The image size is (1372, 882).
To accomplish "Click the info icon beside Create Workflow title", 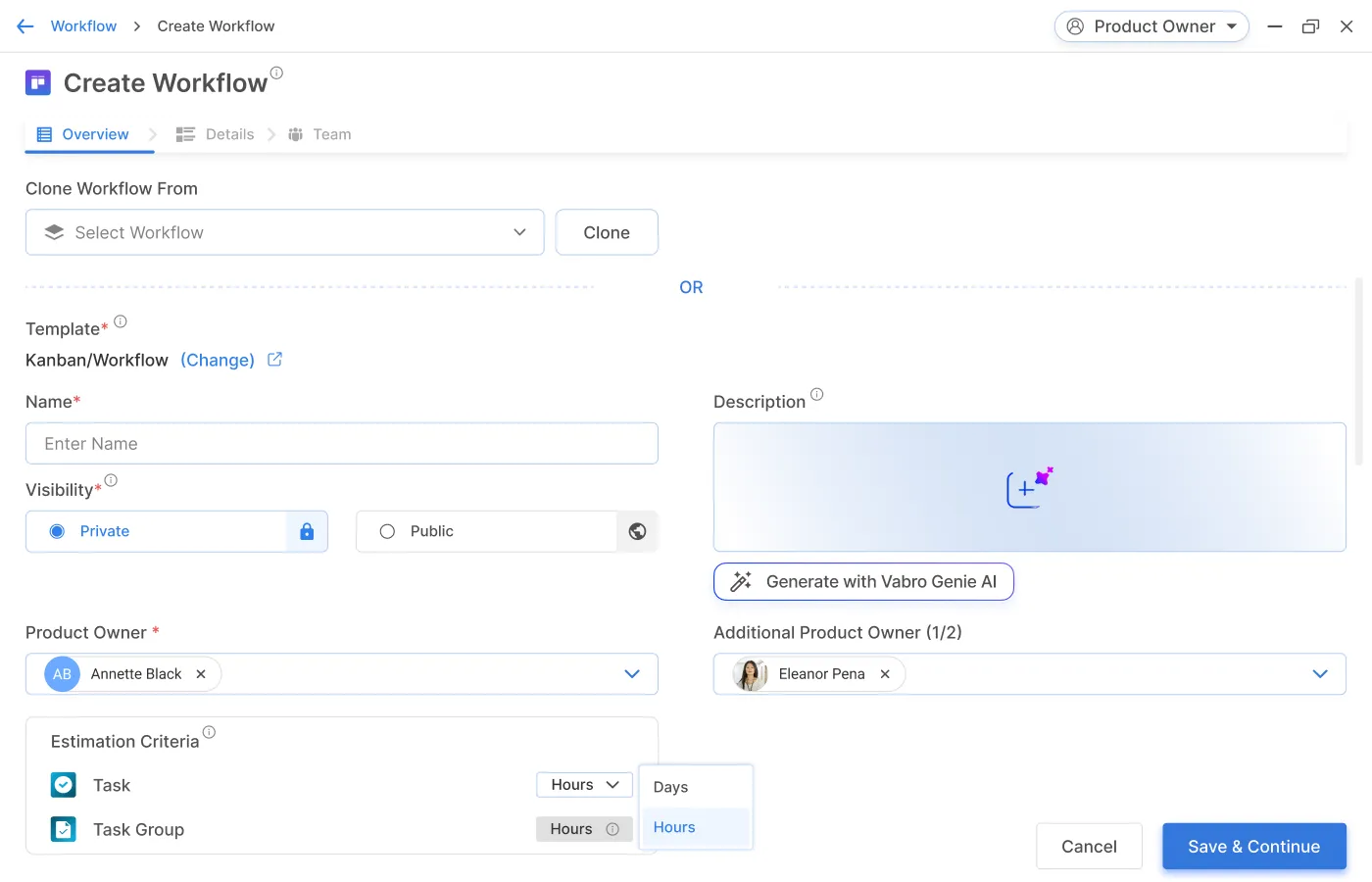I will (276, 72).
